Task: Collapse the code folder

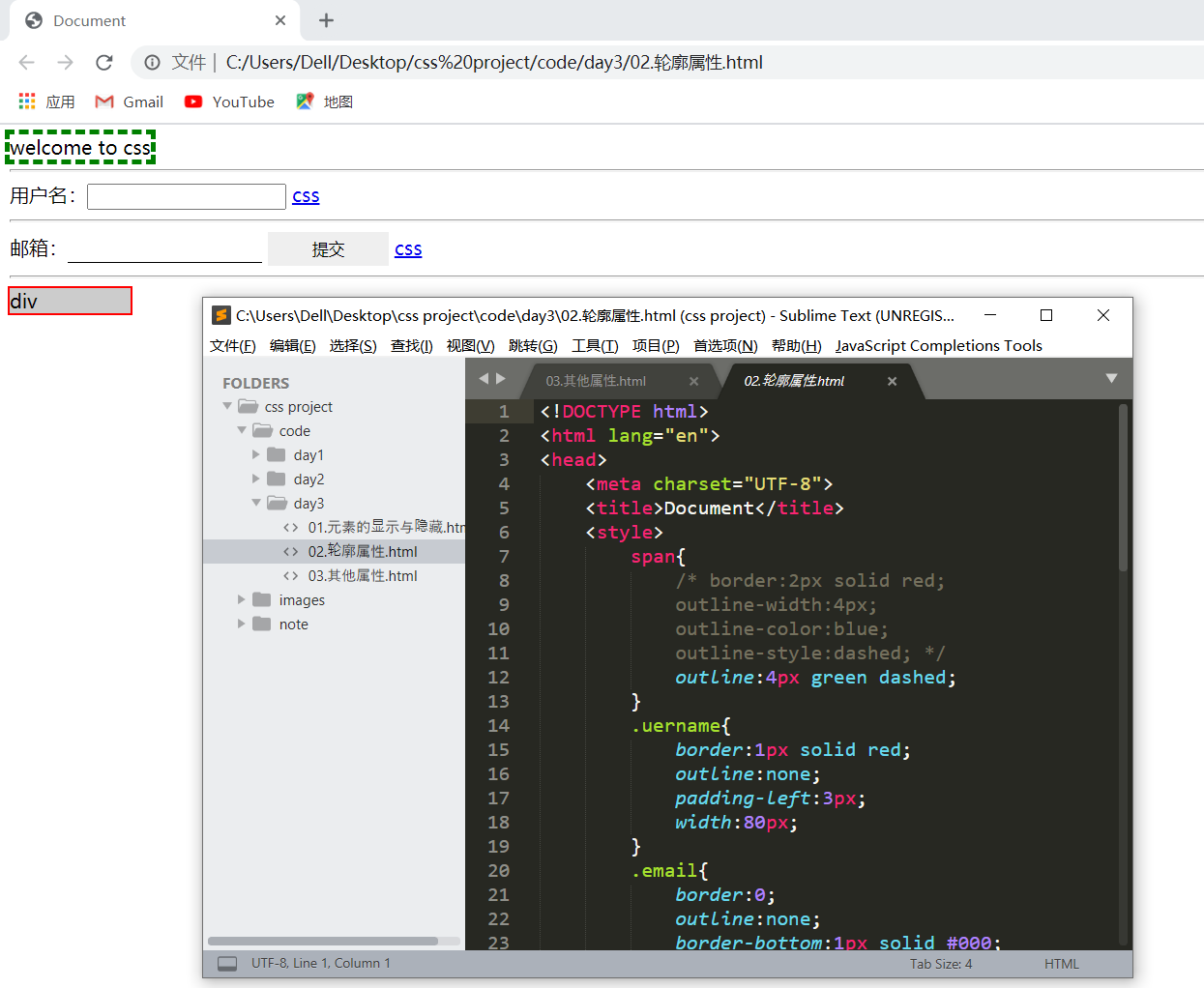Action: coord(242,430)
